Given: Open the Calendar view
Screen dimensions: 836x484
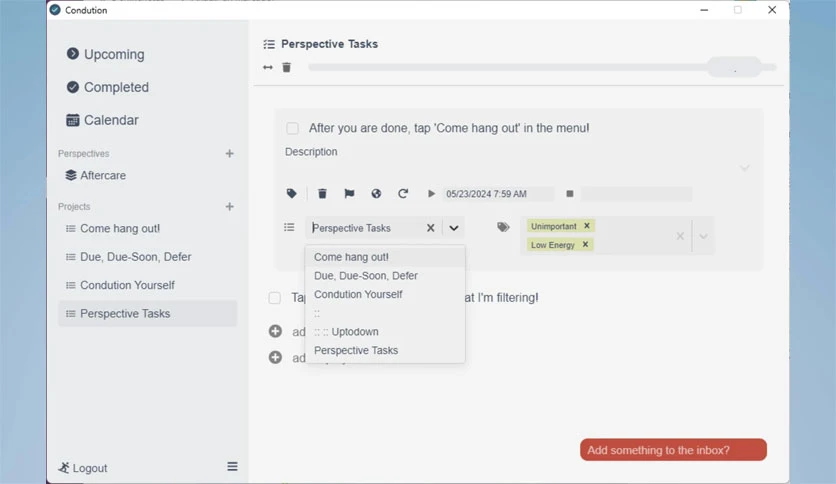Looking at the screenshot, I should (102, 120).
